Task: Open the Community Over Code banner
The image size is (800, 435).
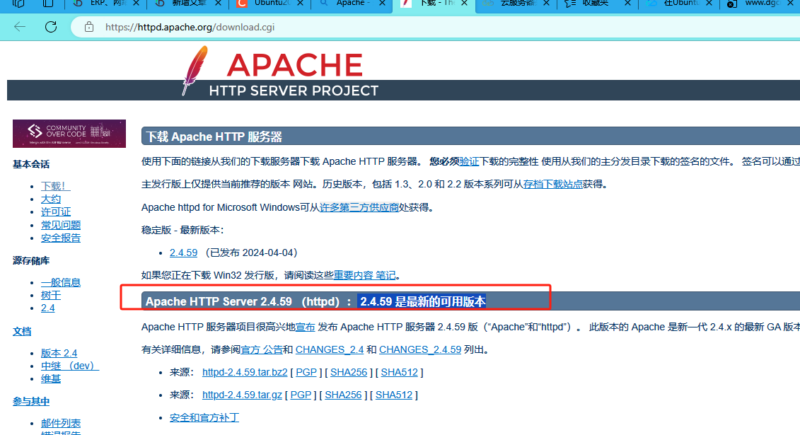Action: point(69,134)
